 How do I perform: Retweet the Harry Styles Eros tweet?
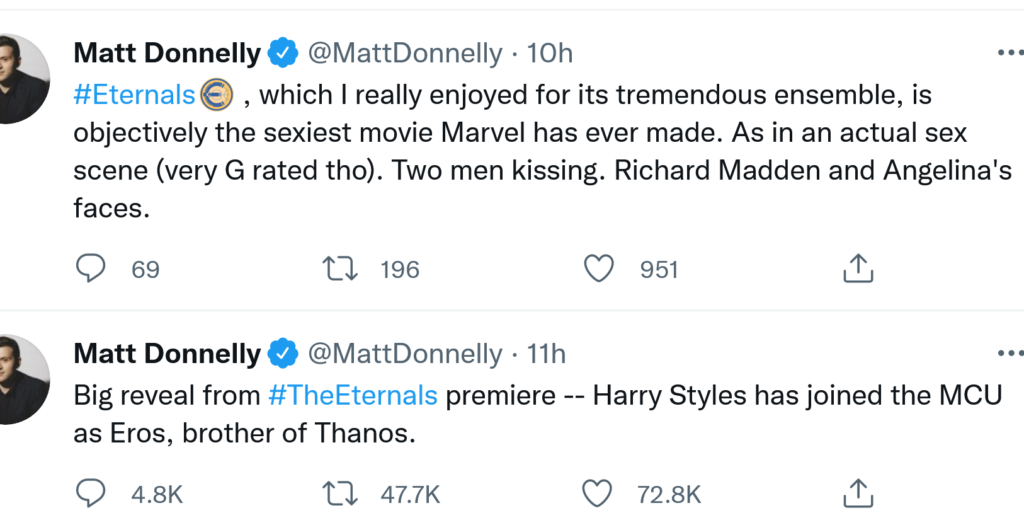[x=342, y=493]
